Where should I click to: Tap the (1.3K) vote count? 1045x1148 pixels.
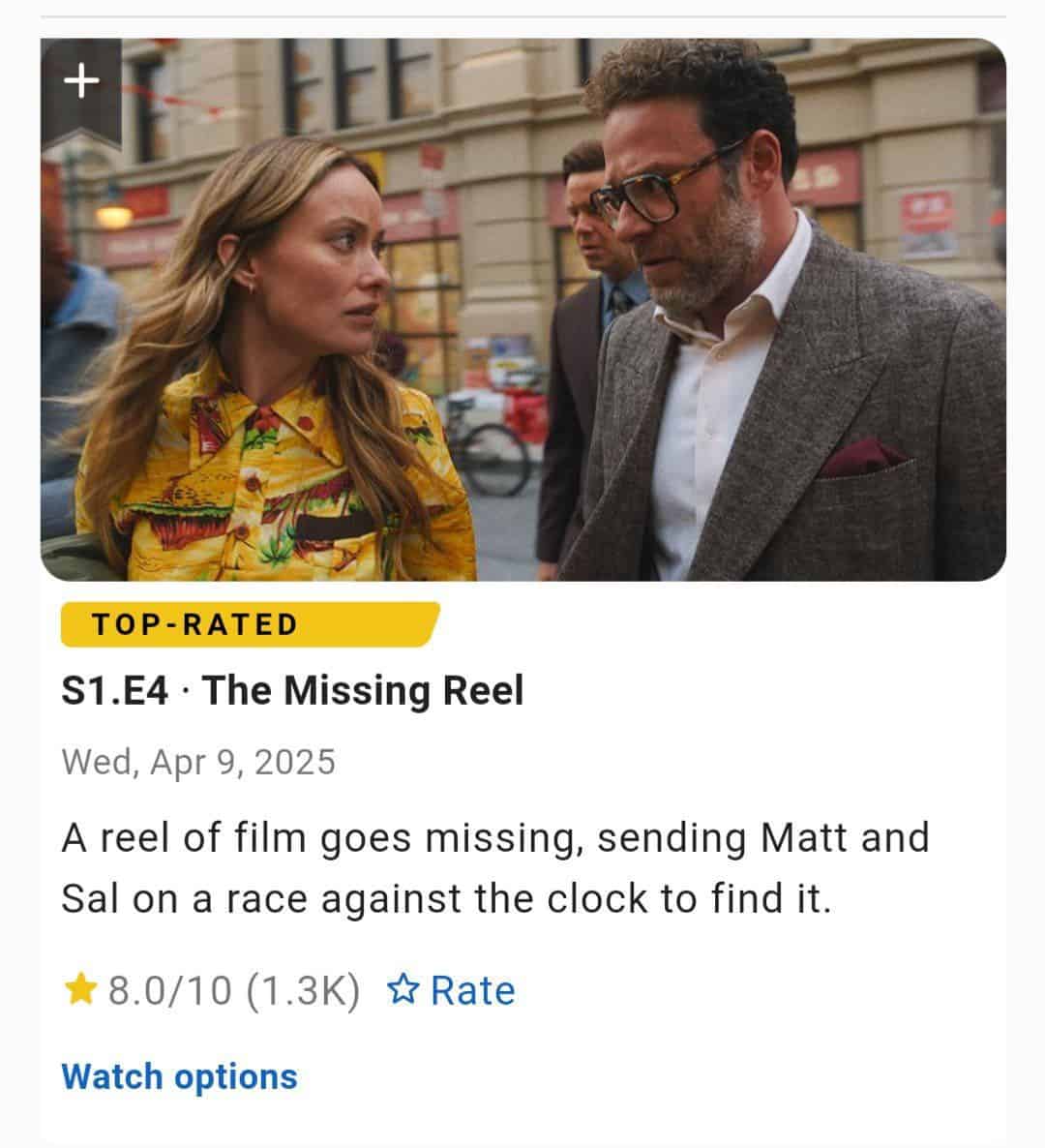tap(303, 990)
